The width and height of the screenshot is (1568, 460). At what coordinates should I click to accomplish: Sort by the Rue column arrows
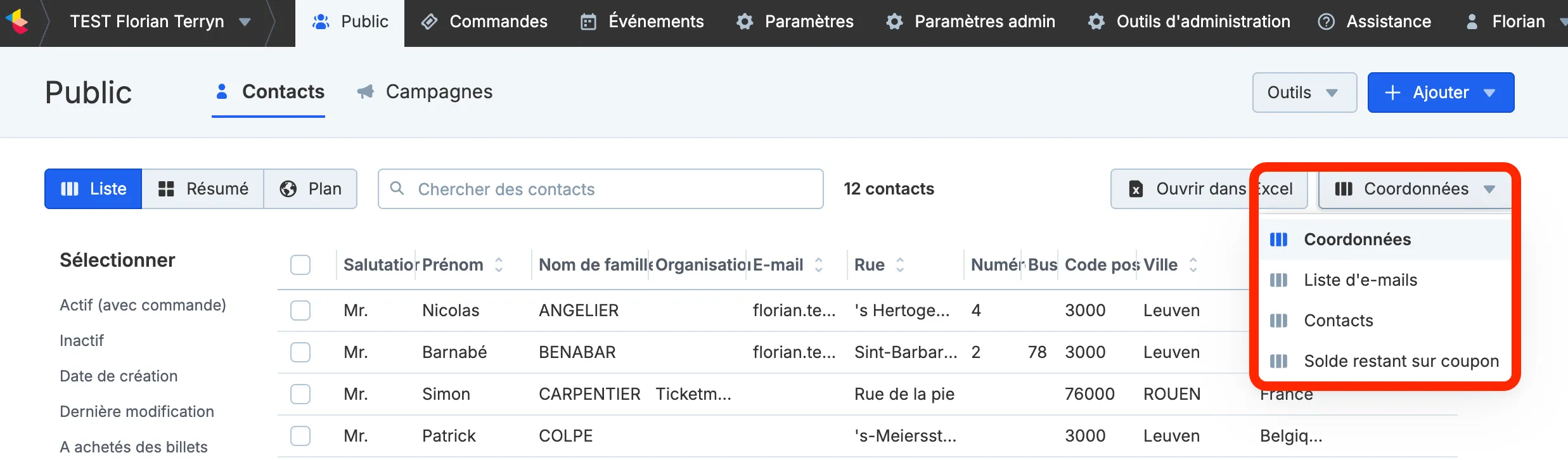pyautogui.click(x=899, y=265)
